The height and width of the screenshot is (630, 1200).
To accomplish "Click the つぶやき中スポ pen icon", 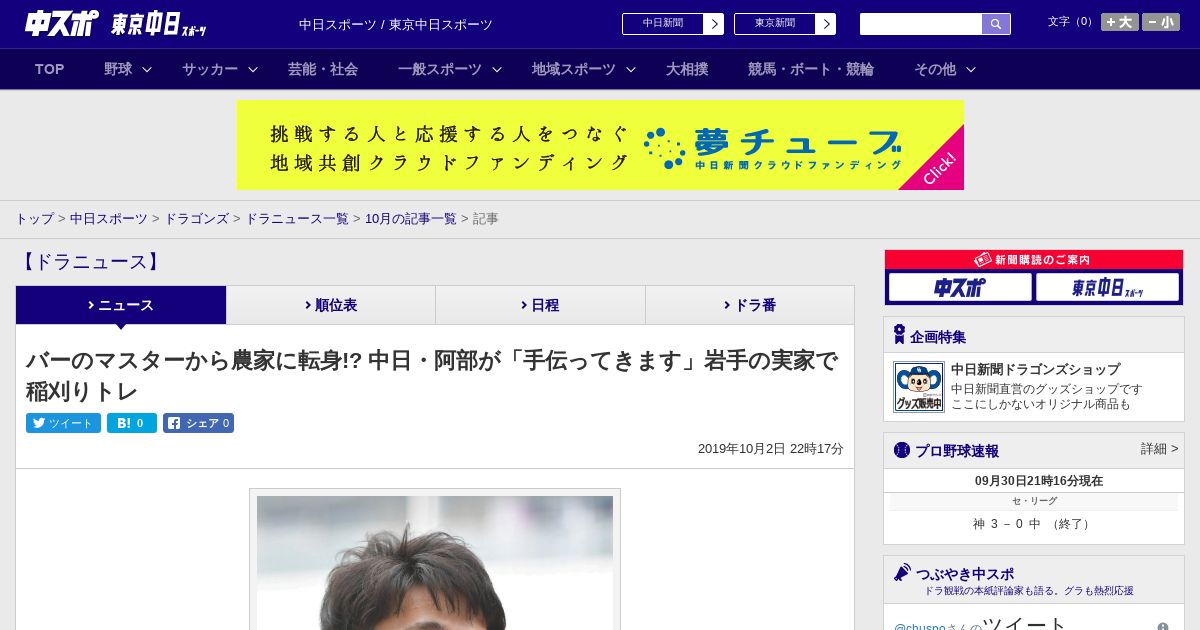I will (902, 573).
